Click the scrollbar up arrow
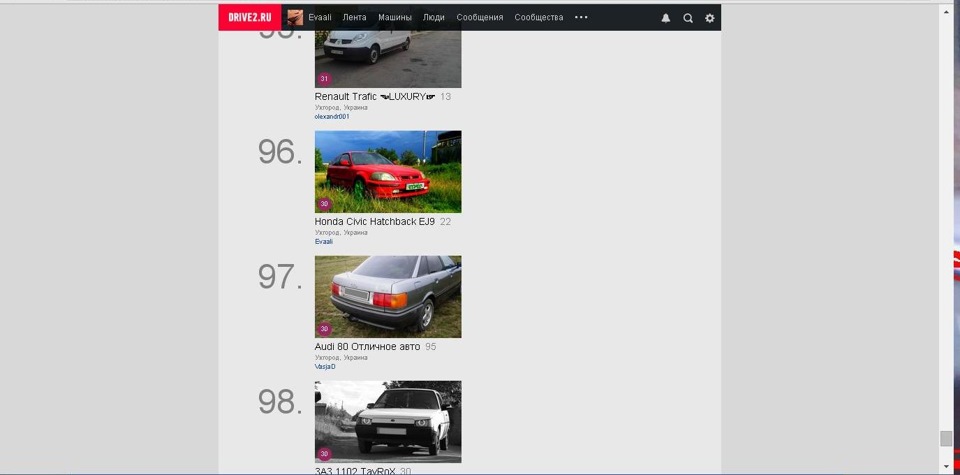The width and height of the screenshot is (960, 475). (x=946, y=10)
